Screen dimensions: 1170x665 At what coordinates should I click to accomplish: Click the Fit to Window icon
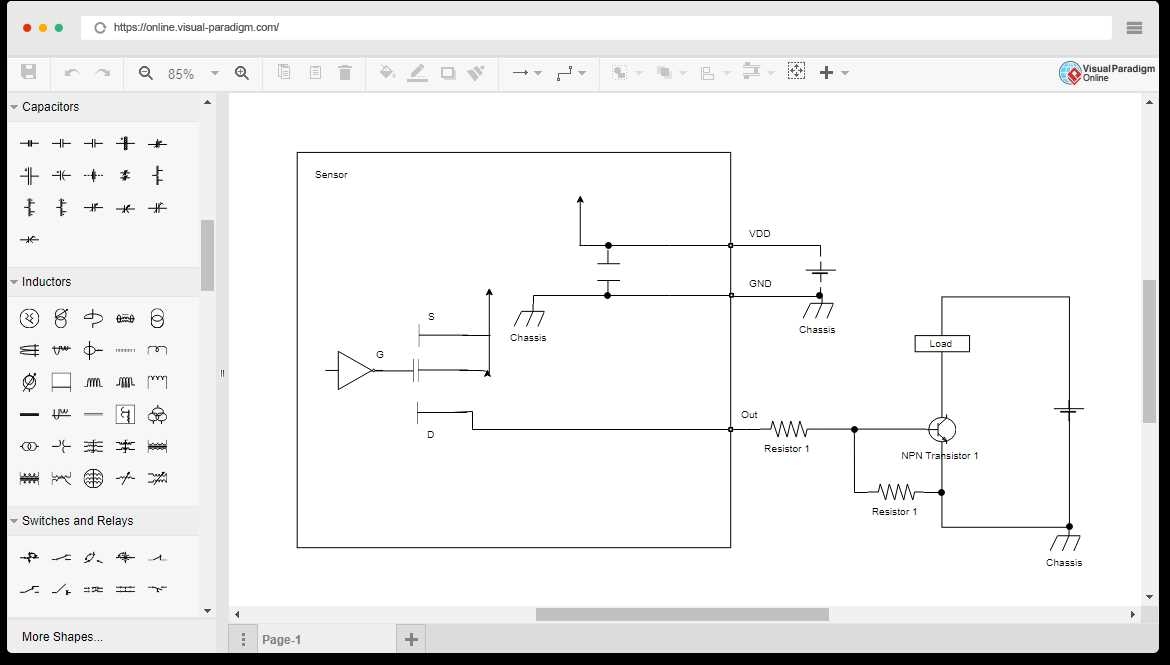pos(796,72)
